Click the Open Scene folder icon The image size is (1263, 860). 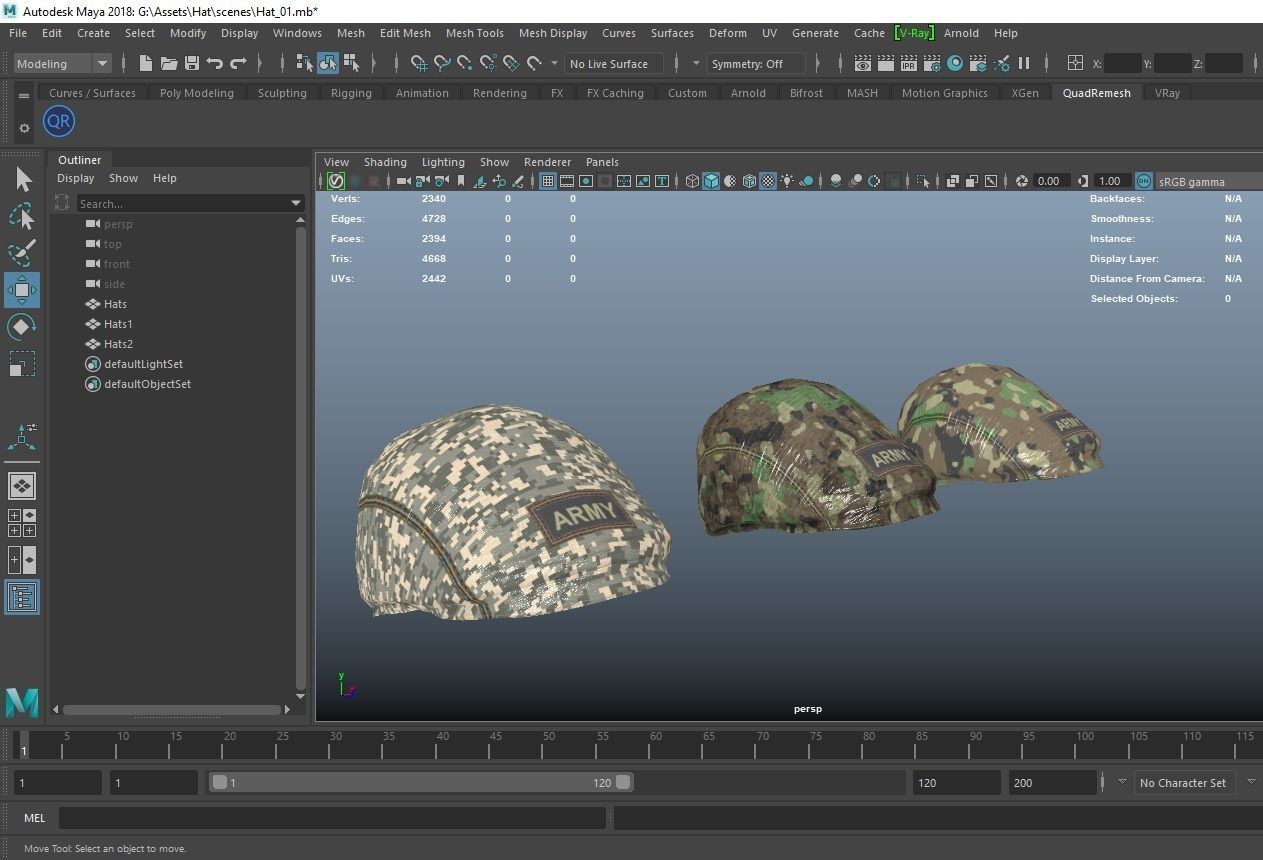[169, 63]
